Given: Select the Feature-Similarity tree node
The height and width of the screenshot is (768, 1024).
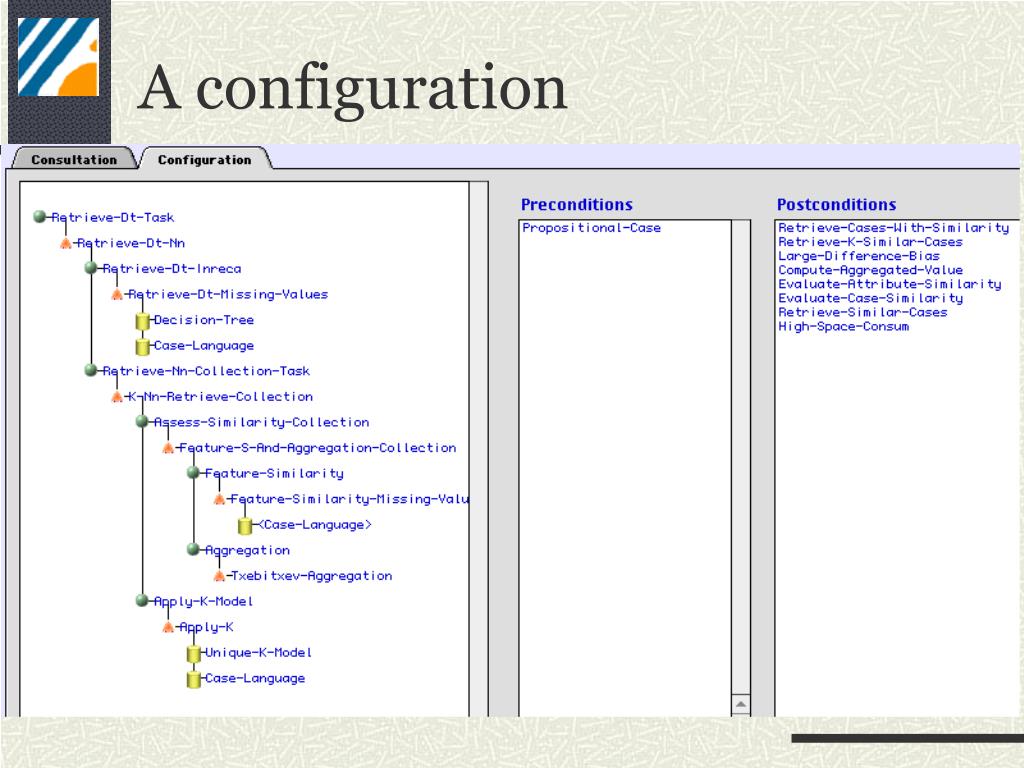Looking at the screenshot, I should (274, 473).
